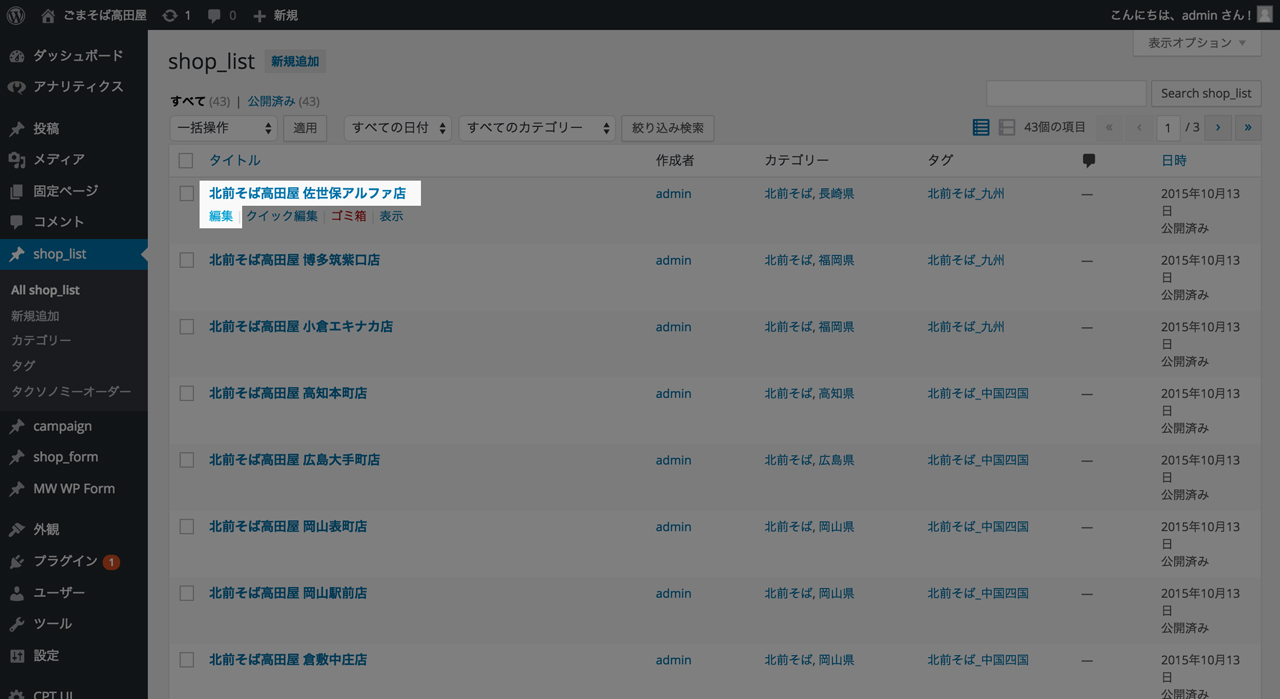Screen dimensions: 1280x699
Task: Sort by the comments bubble column icon
Action: [1089, 161]
